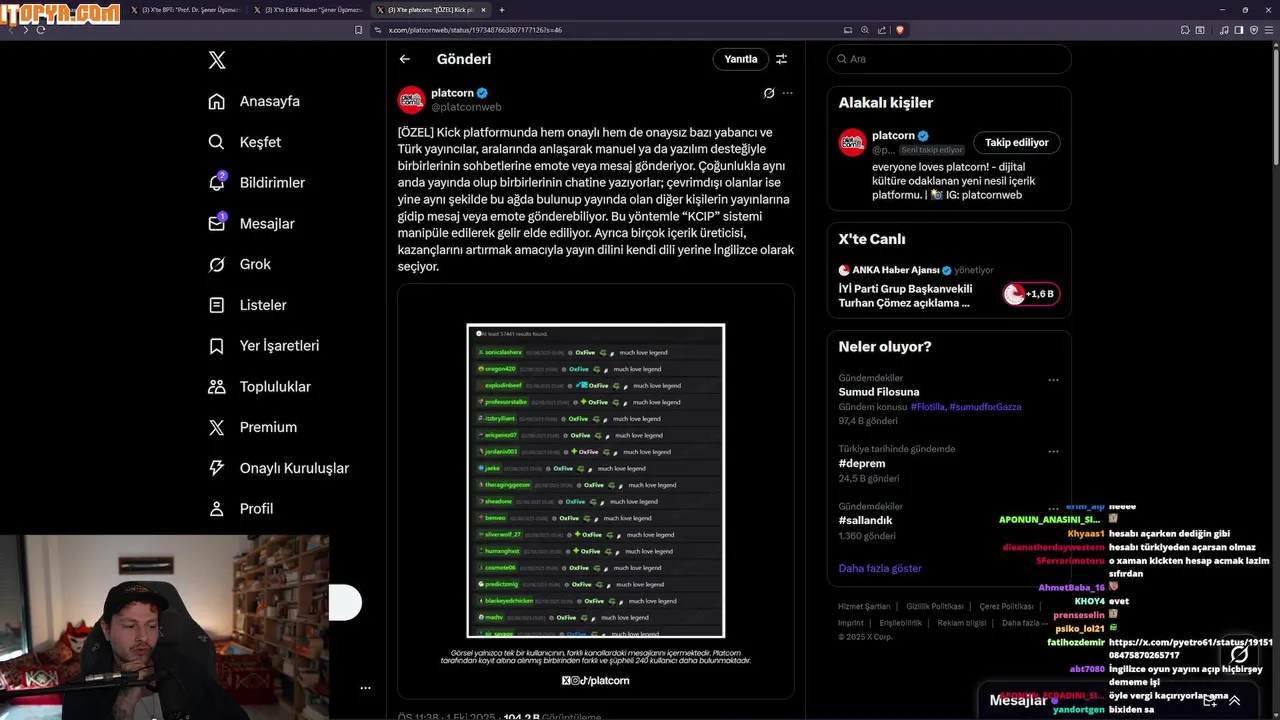1280x720 pixels.
Task: Click the Mesajlar envelope icon in the sidebar
Action: 216,223
